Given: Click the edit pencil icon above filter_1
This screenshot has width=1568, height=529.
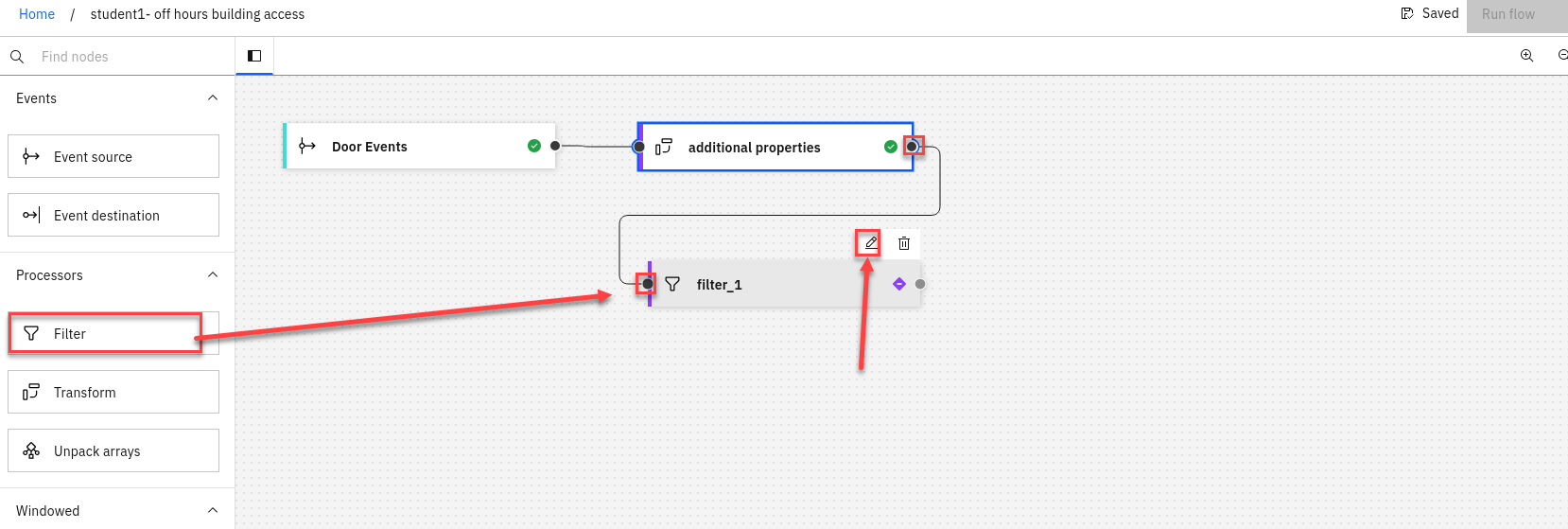Looking at the screenshot, I should click(x=870, y=243).
